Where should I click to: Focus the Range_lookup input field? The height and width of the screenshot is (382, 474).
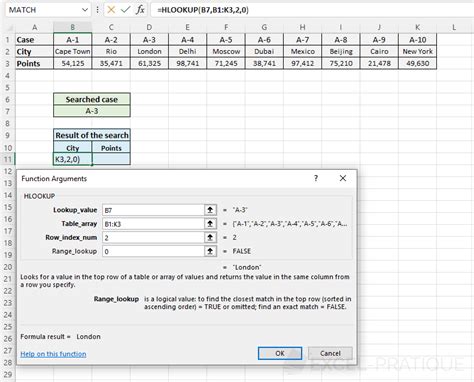[153, 251]
